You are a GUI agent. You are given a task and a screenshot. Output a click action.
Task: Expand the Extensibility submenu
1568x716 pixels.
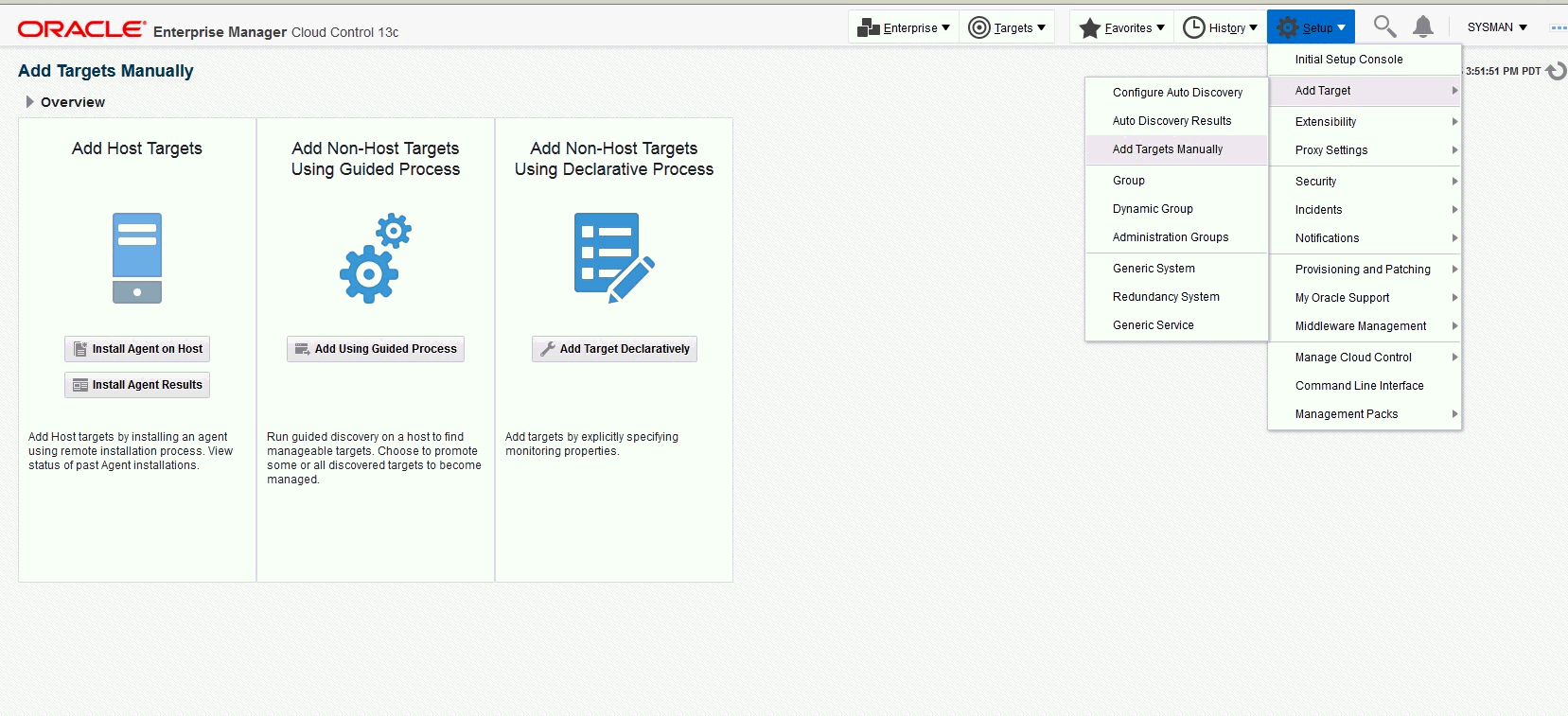(1365, 122)
